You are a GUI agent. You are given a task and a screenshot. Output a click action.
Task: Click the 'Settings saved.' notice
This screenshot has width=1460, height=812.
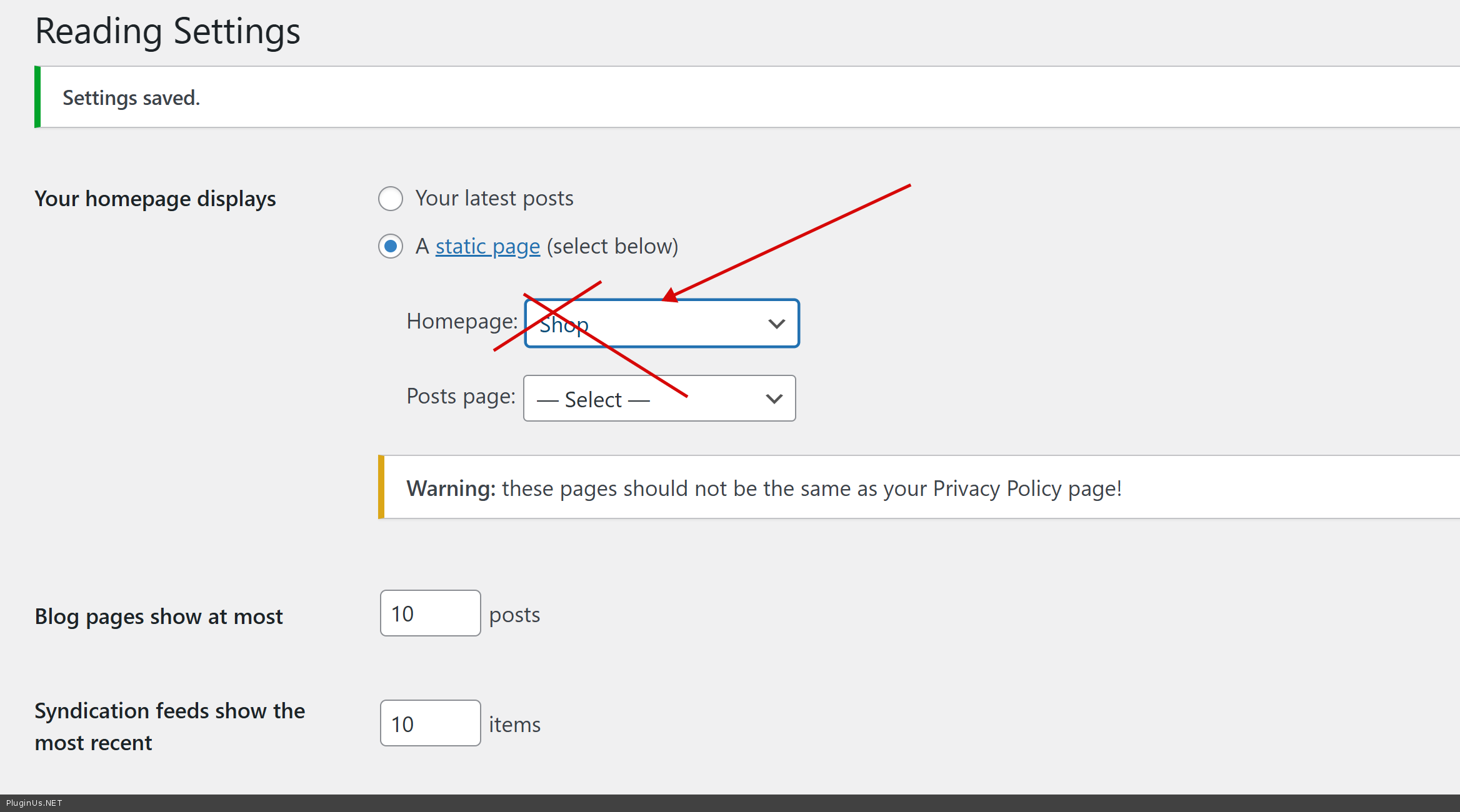click(x=131, y=98)
